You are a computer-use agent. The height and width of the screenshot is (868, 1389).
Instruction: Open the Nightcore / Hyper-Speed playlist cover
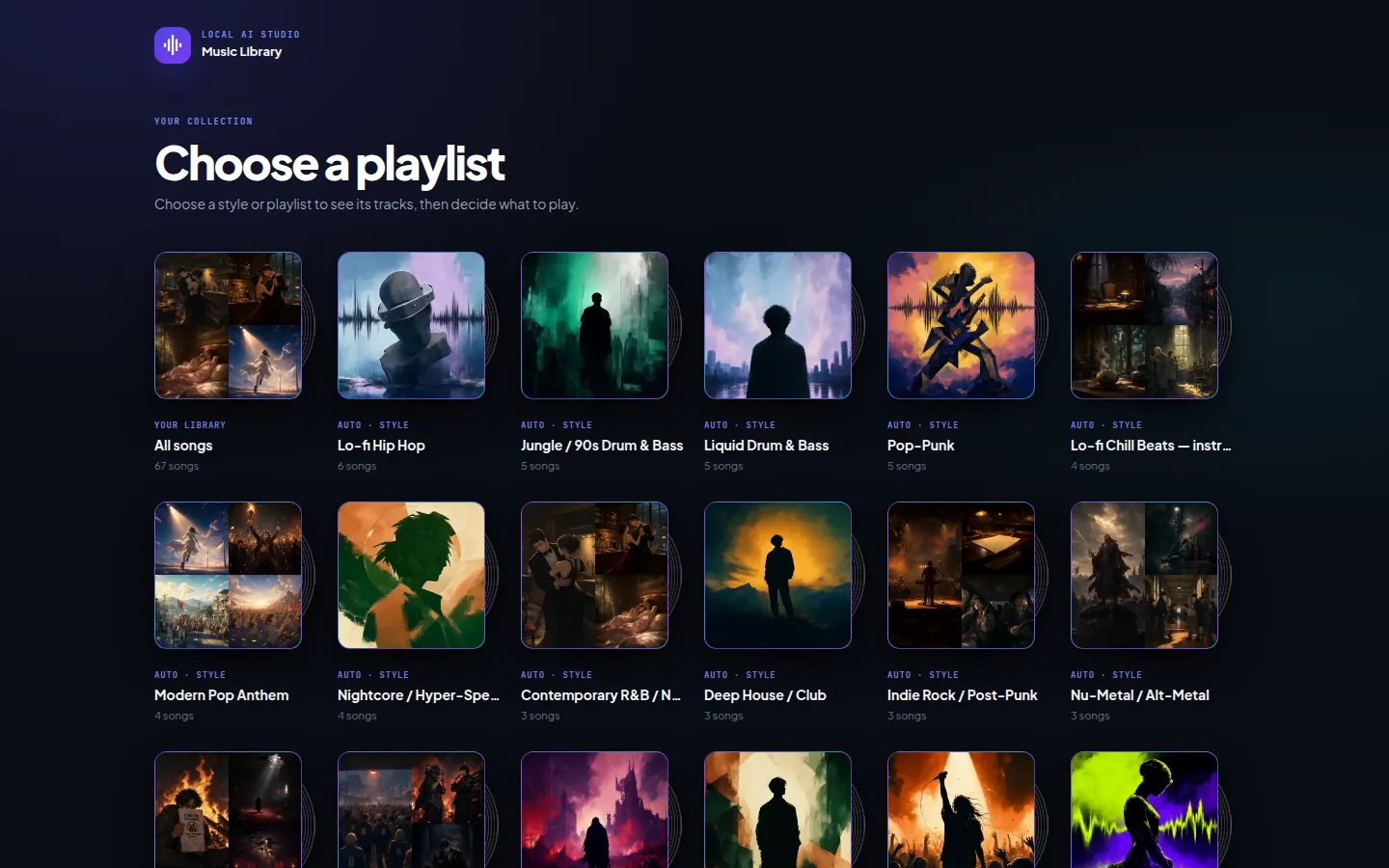[411, 575]
